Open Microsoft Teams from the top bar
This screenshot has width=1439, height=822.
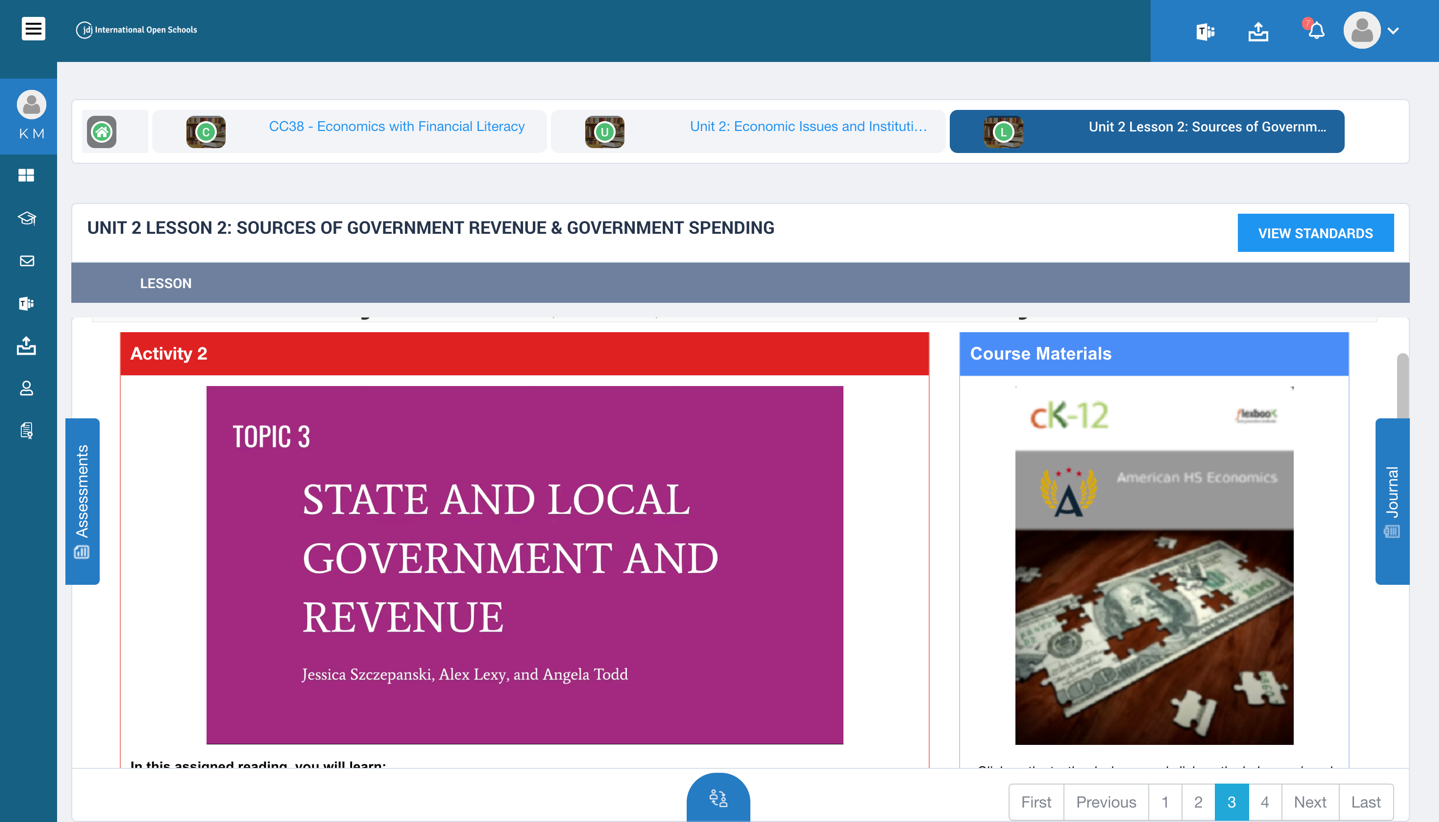click(1205, 31)
